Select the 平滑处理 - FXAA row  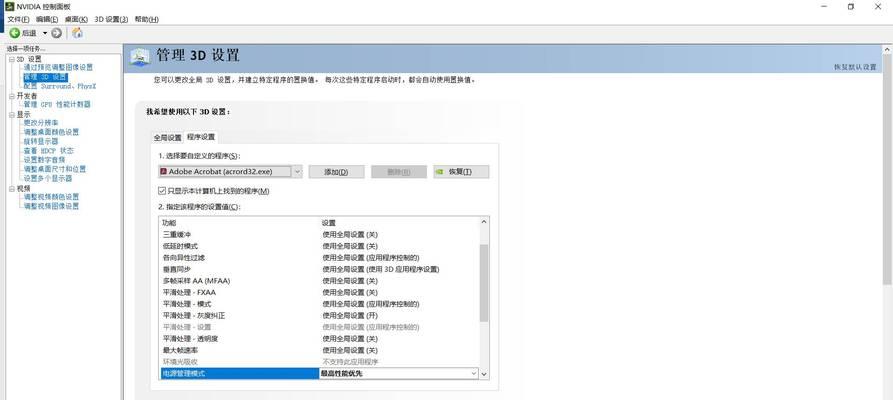point(319,292)
